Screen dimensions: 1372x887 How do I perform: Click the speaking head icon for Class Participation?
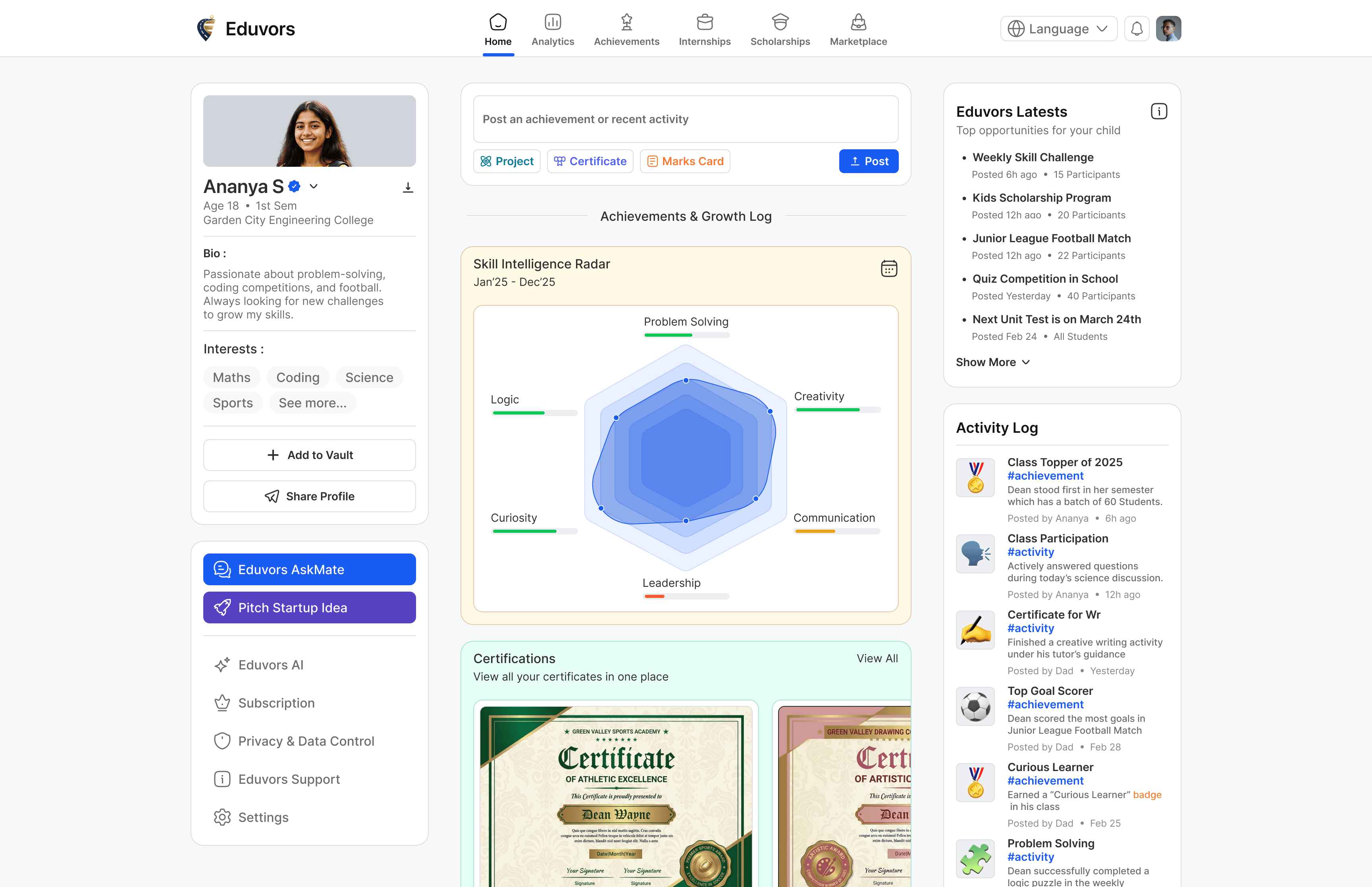(975, 553)
